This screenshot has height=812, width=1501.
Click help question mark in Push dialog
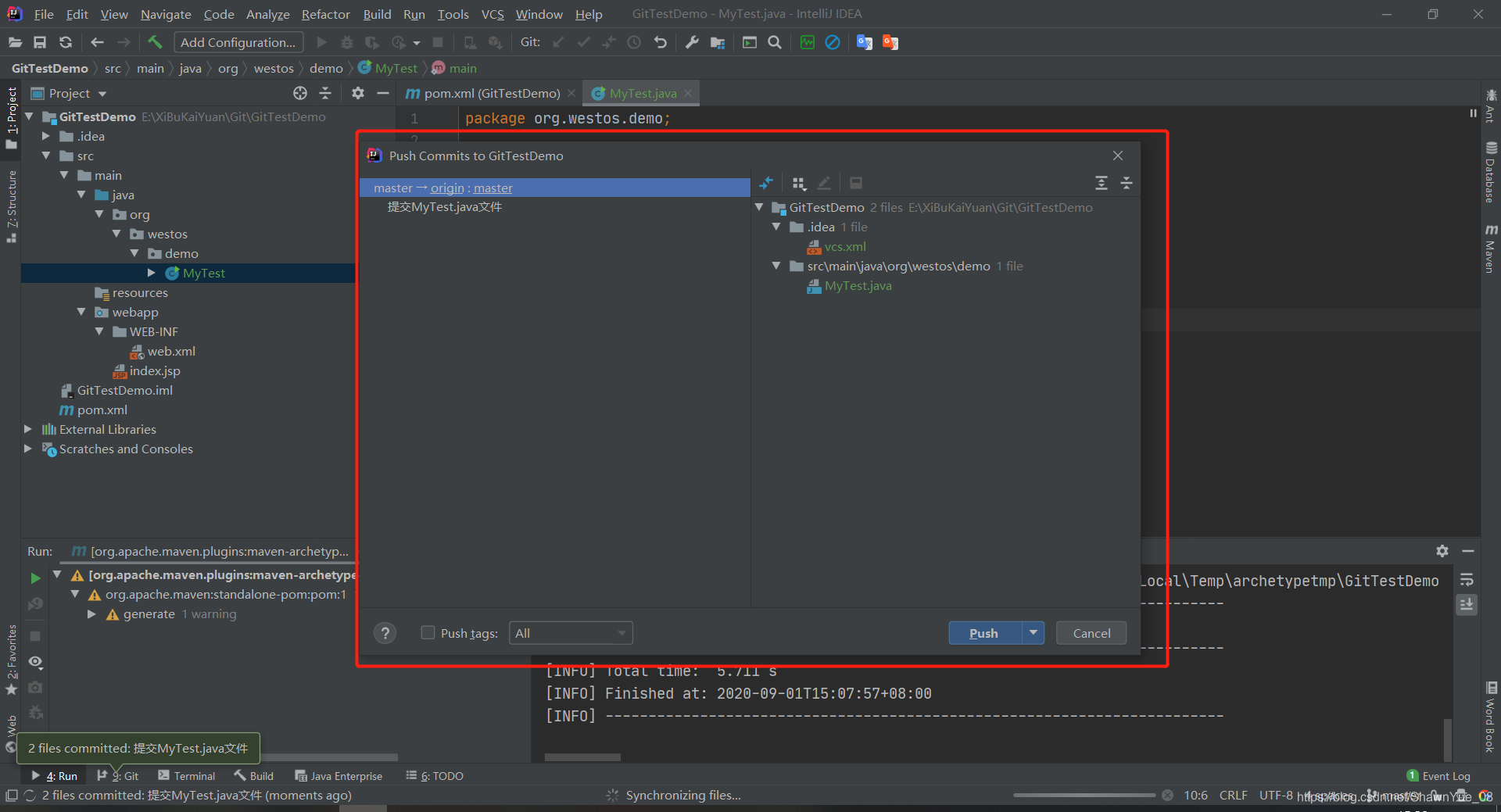click(385, 633)
